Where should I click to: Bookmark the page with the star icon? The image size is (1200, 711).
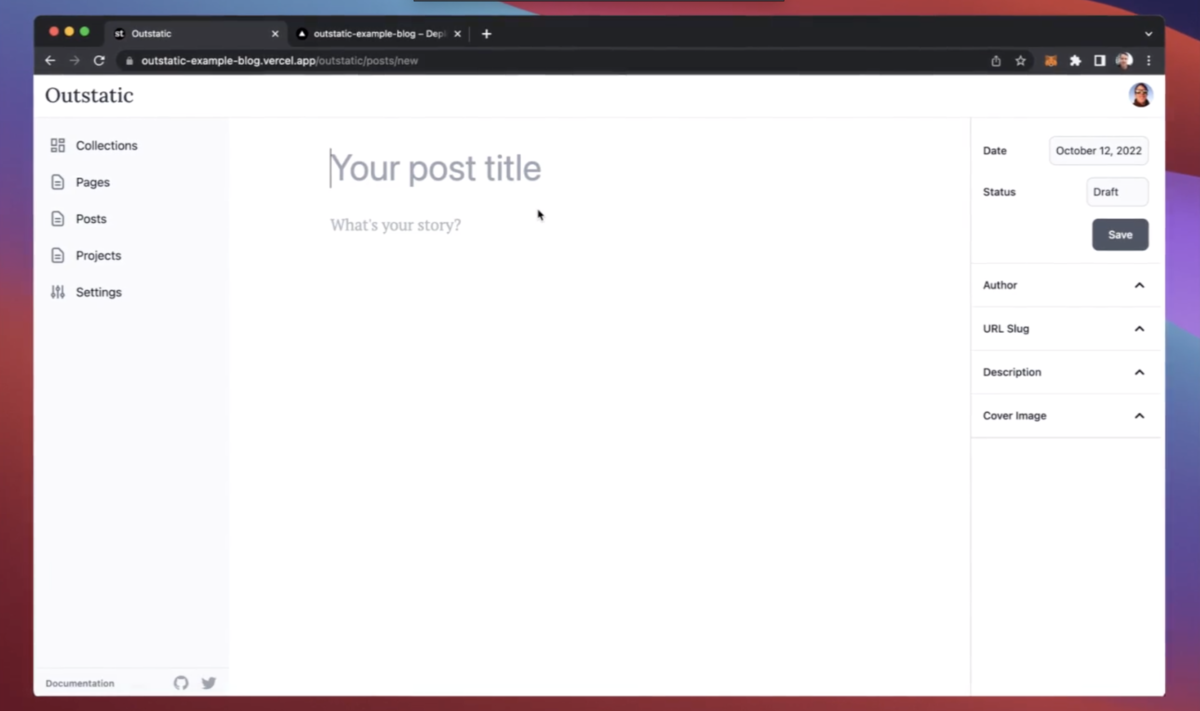(1020, 60)
